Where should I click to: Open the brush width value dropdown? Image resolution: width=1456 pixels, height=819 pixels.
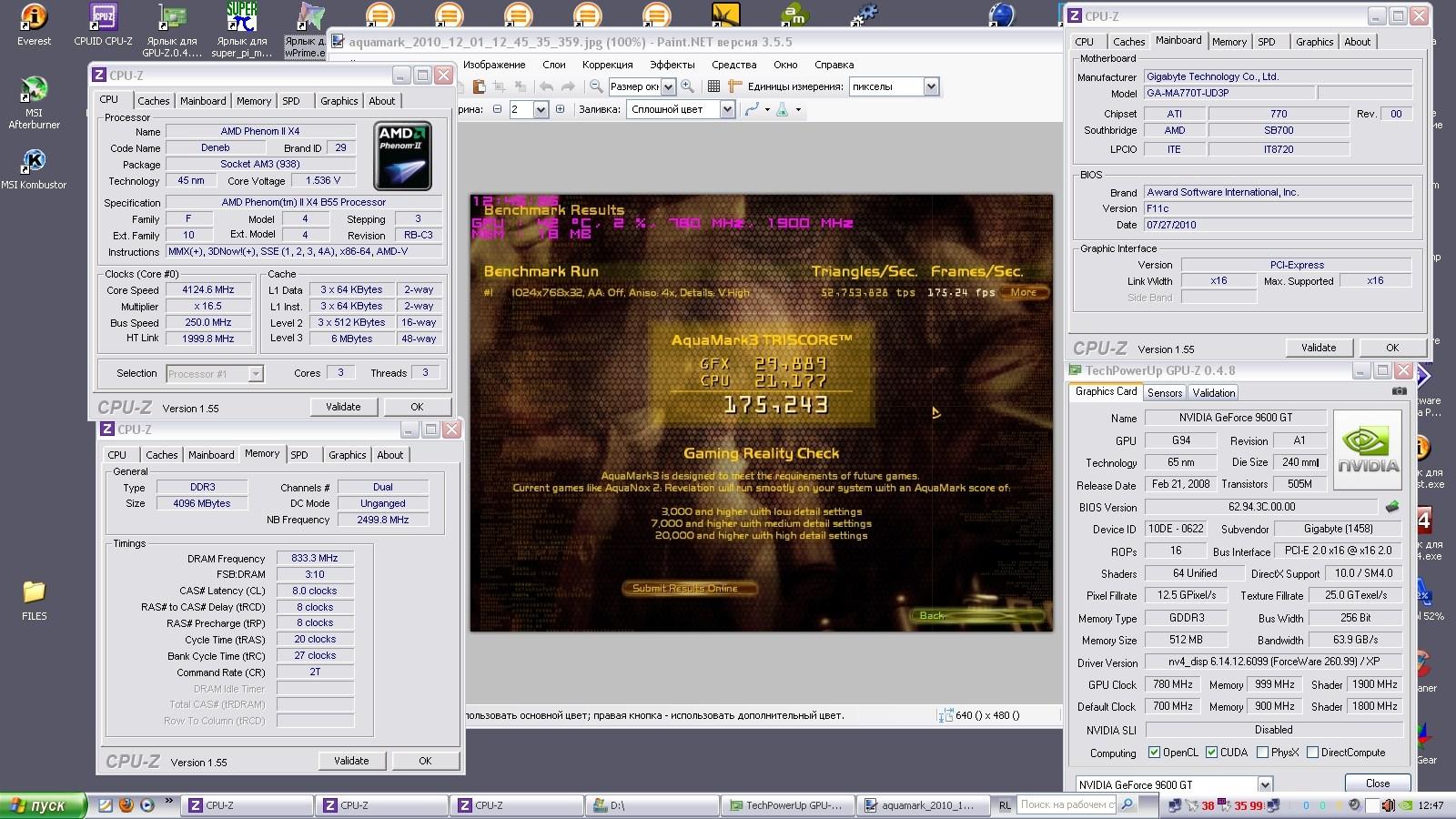pos(541,109)
